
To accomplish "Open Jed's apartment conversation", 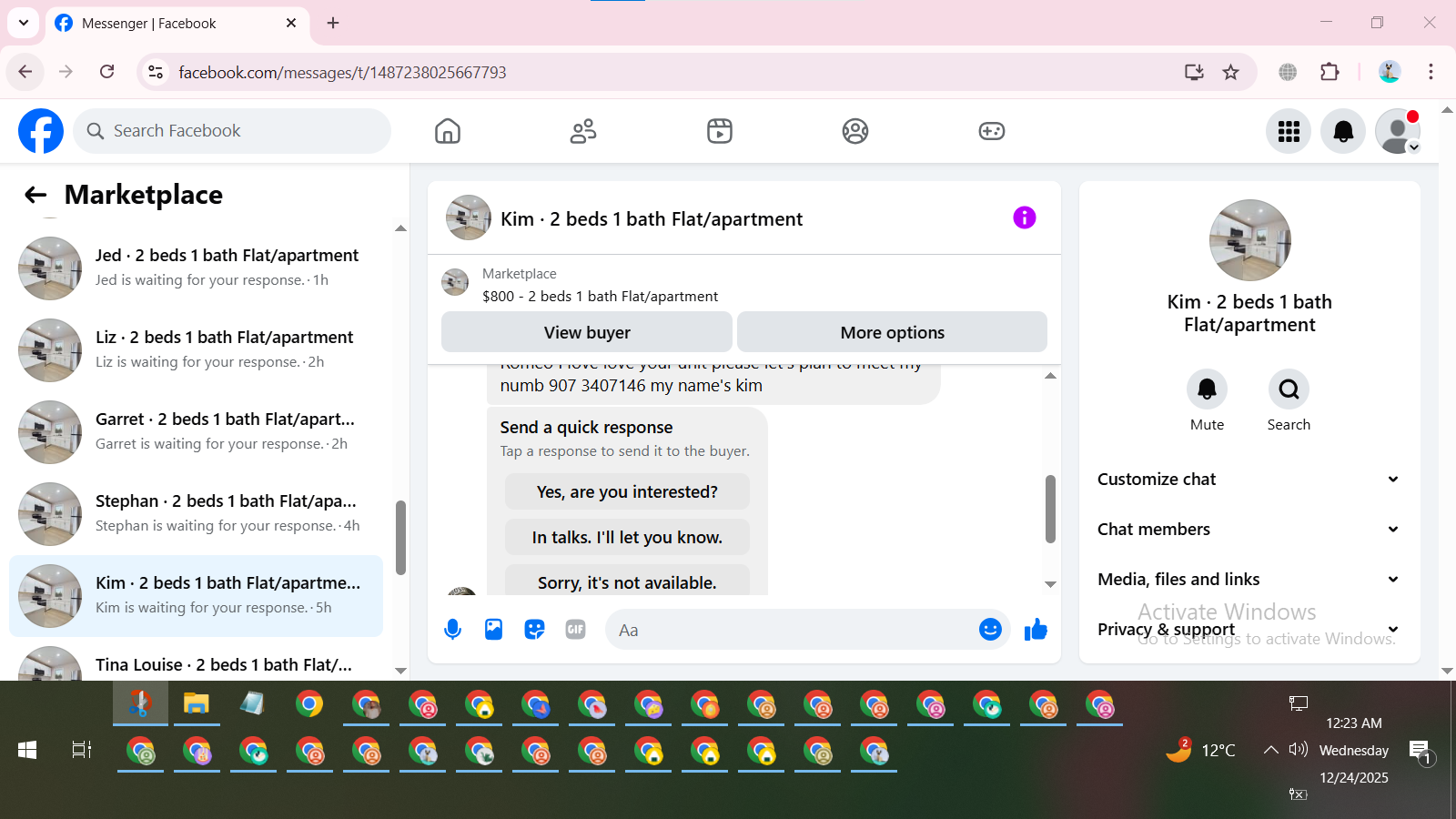I will (x=196, y=268).
